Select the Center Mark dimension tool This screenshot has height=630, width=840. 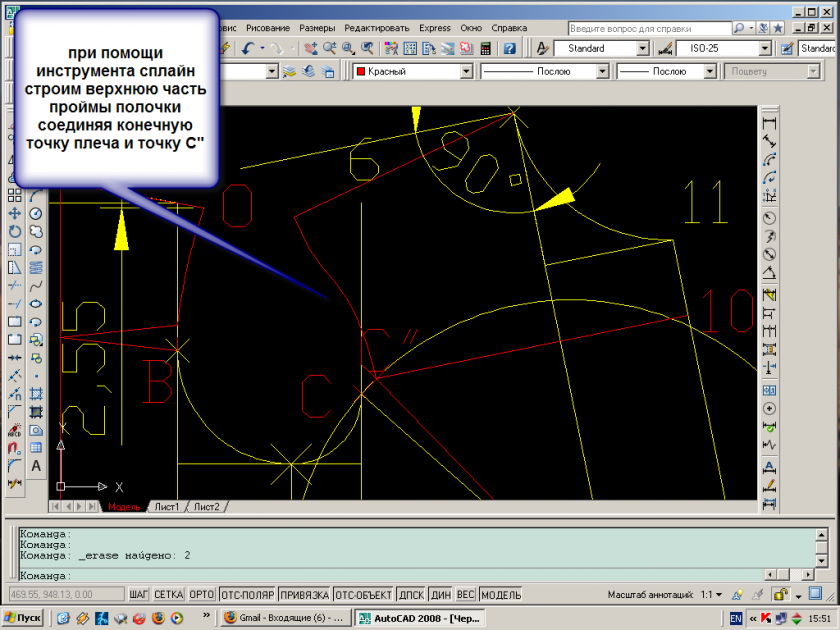coord(769,409)
